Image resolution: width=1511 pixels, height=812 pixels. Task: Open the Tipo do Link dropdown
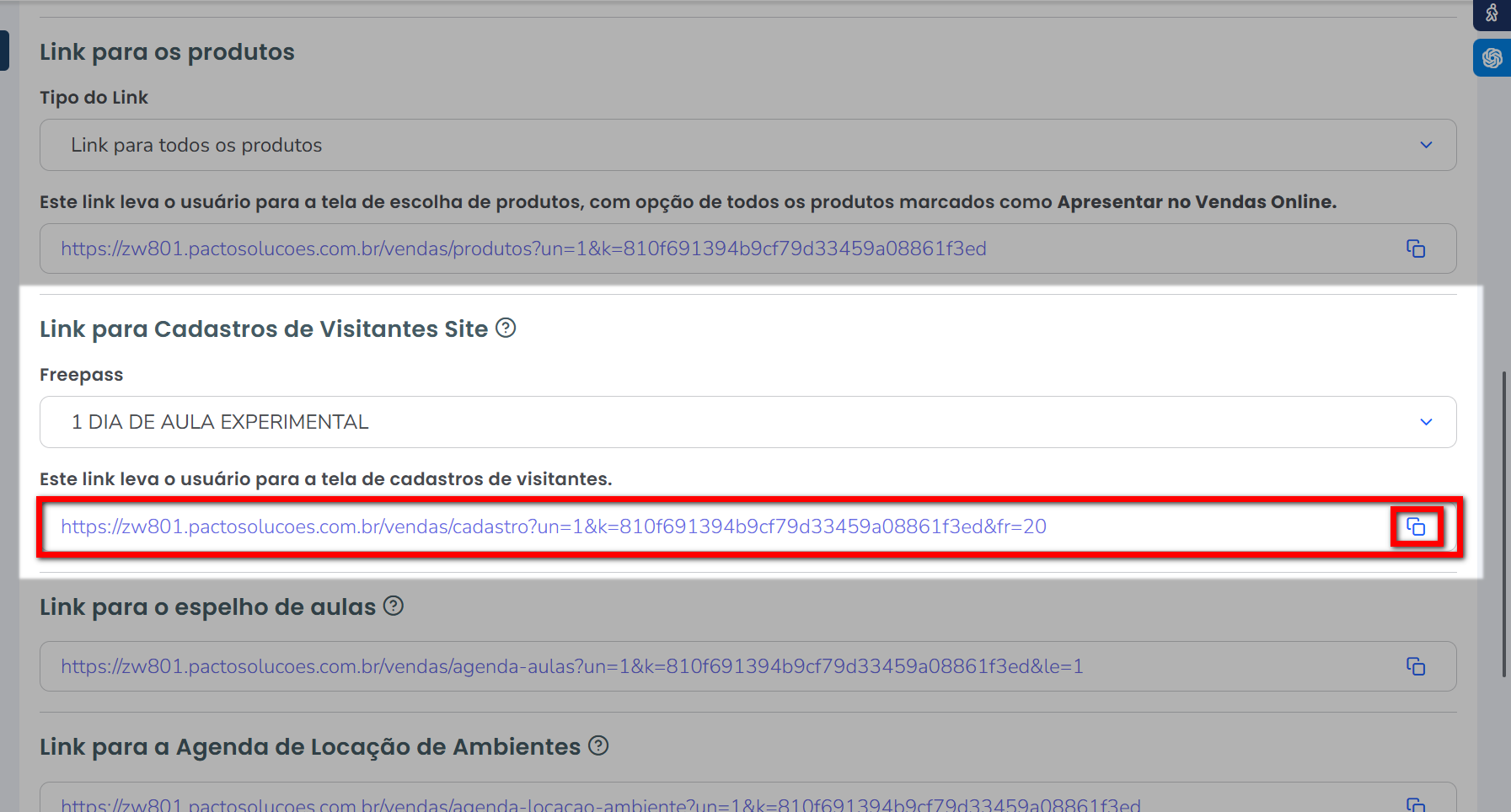(747, 145)
